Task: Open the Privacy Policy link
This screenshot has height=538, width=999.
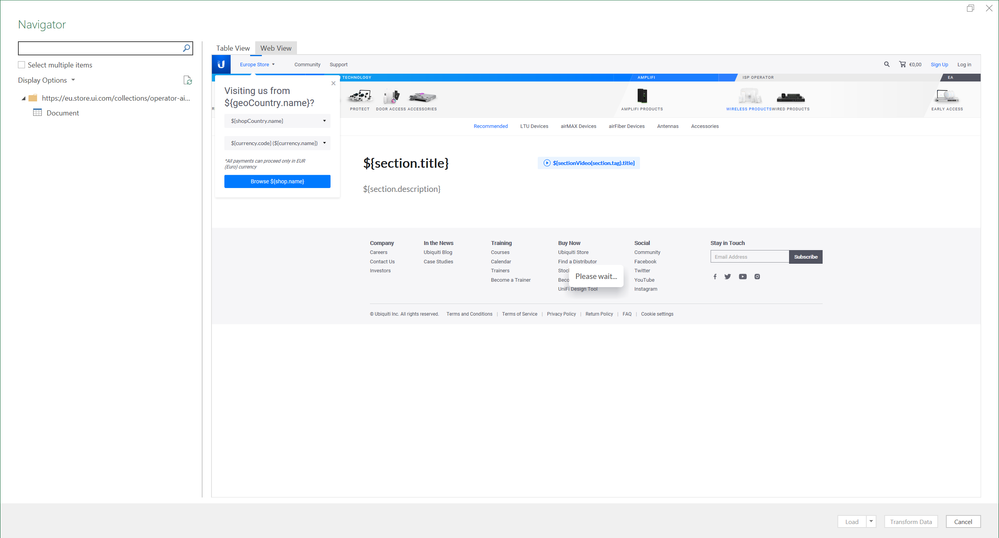Action: 561,314
